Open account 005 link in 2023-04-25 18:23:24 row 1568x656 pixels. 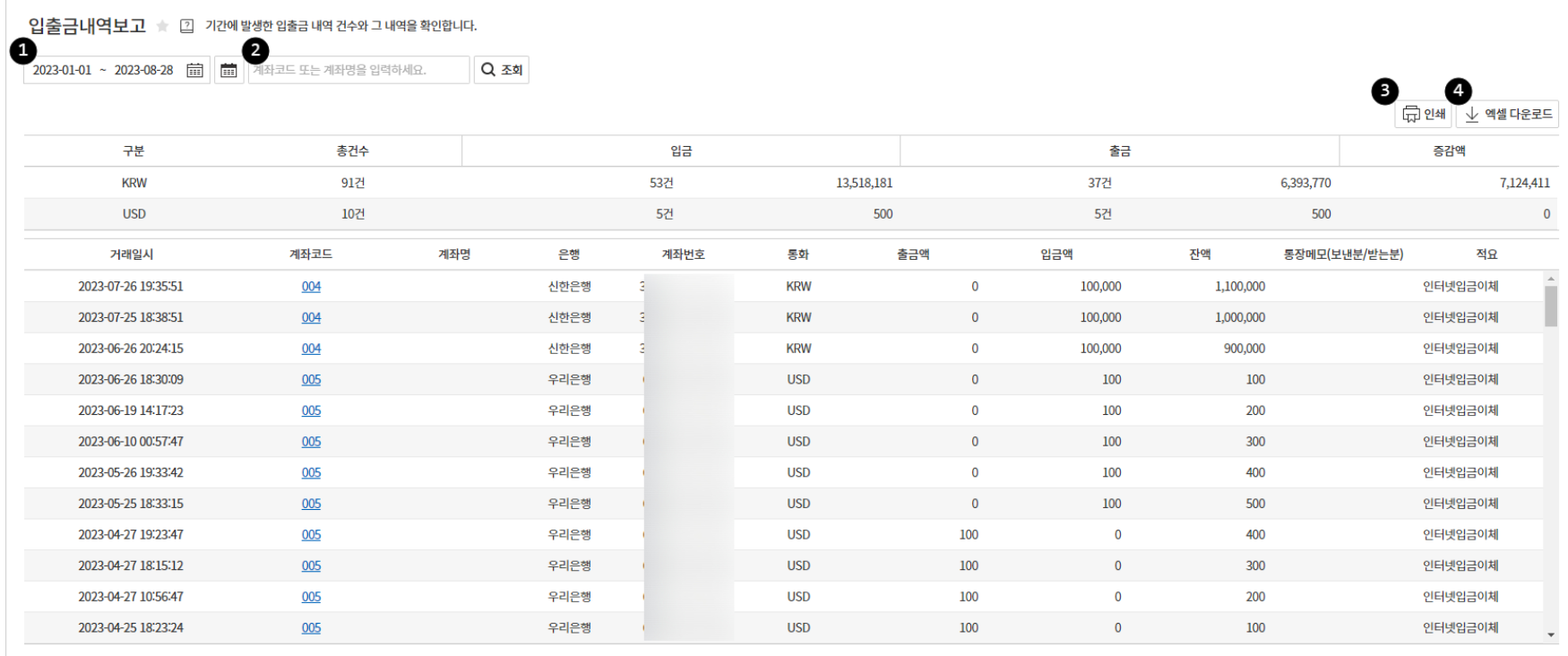(311, 628)
